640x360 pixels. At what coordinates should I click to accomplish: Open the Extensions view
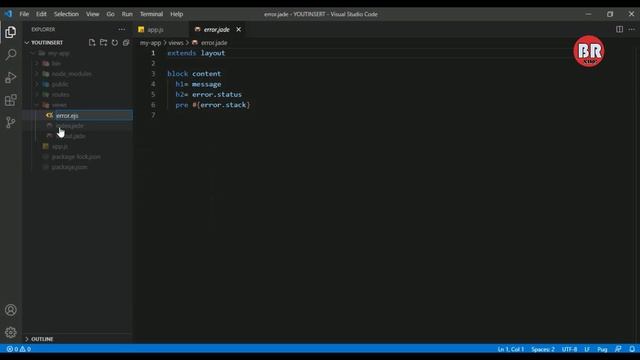(x=11, y=100)
